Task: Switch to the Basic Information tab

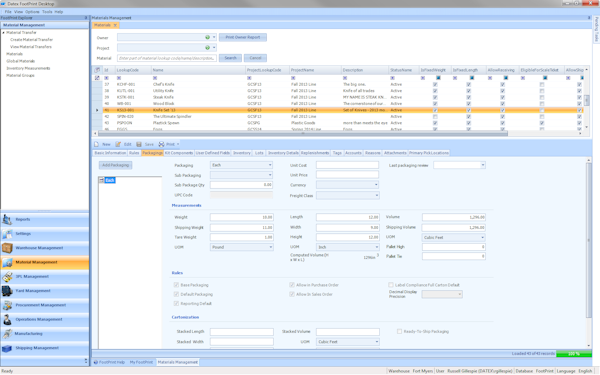Action: pos(110,153)
